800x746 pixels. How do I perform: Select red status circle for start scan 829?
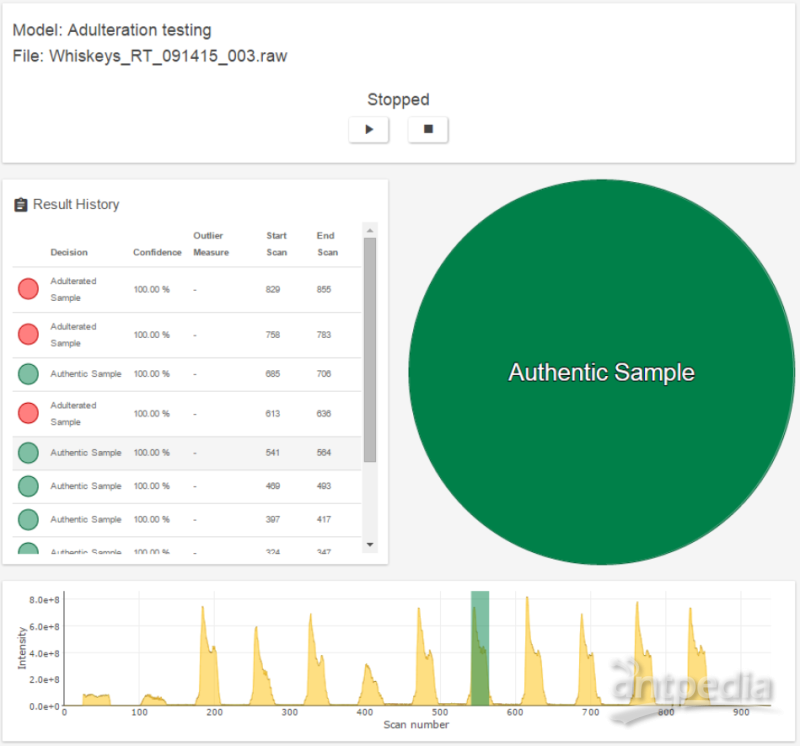click(x=28, y=290)
